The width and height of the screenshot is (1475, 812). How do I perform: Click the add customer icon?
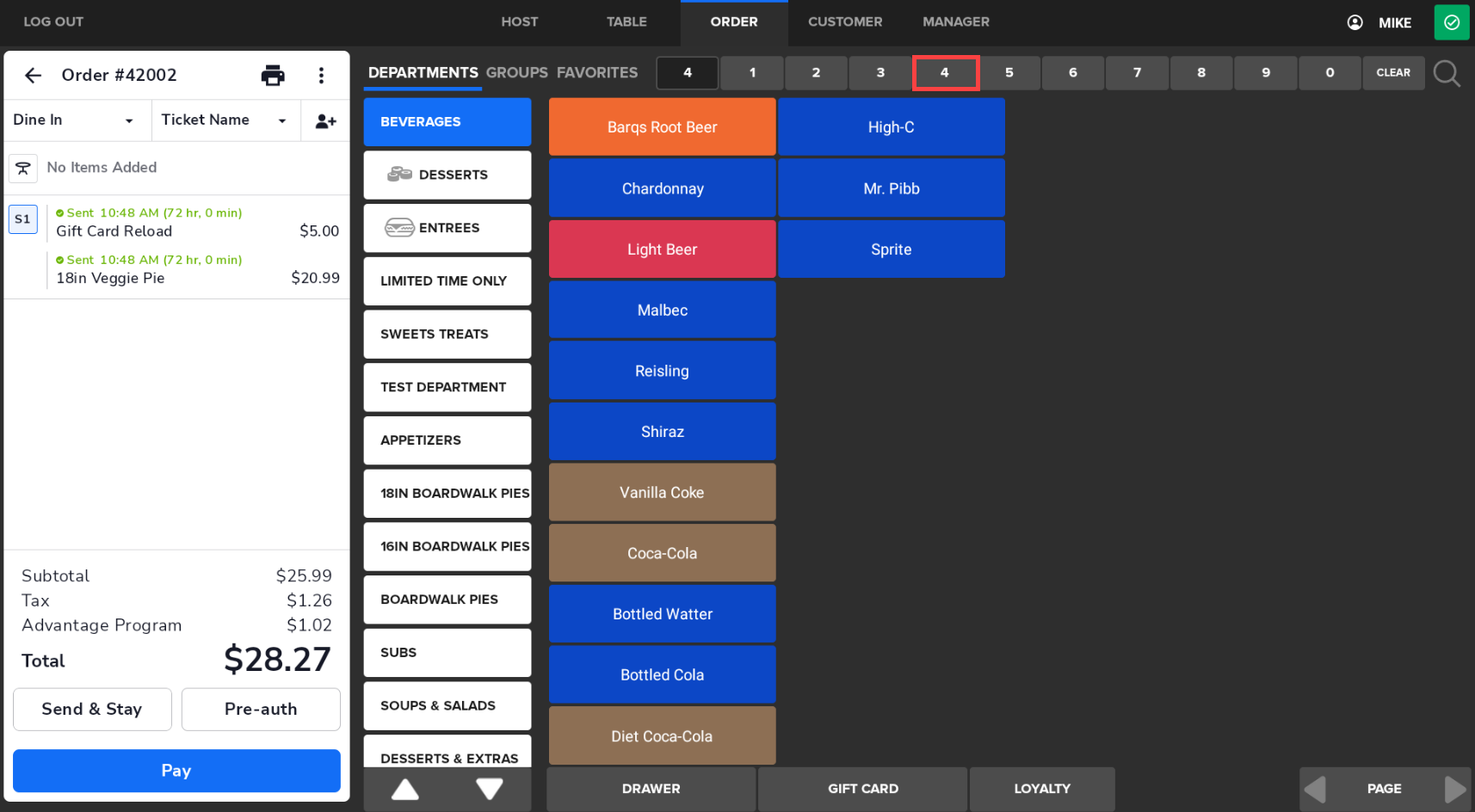point(325,121)
